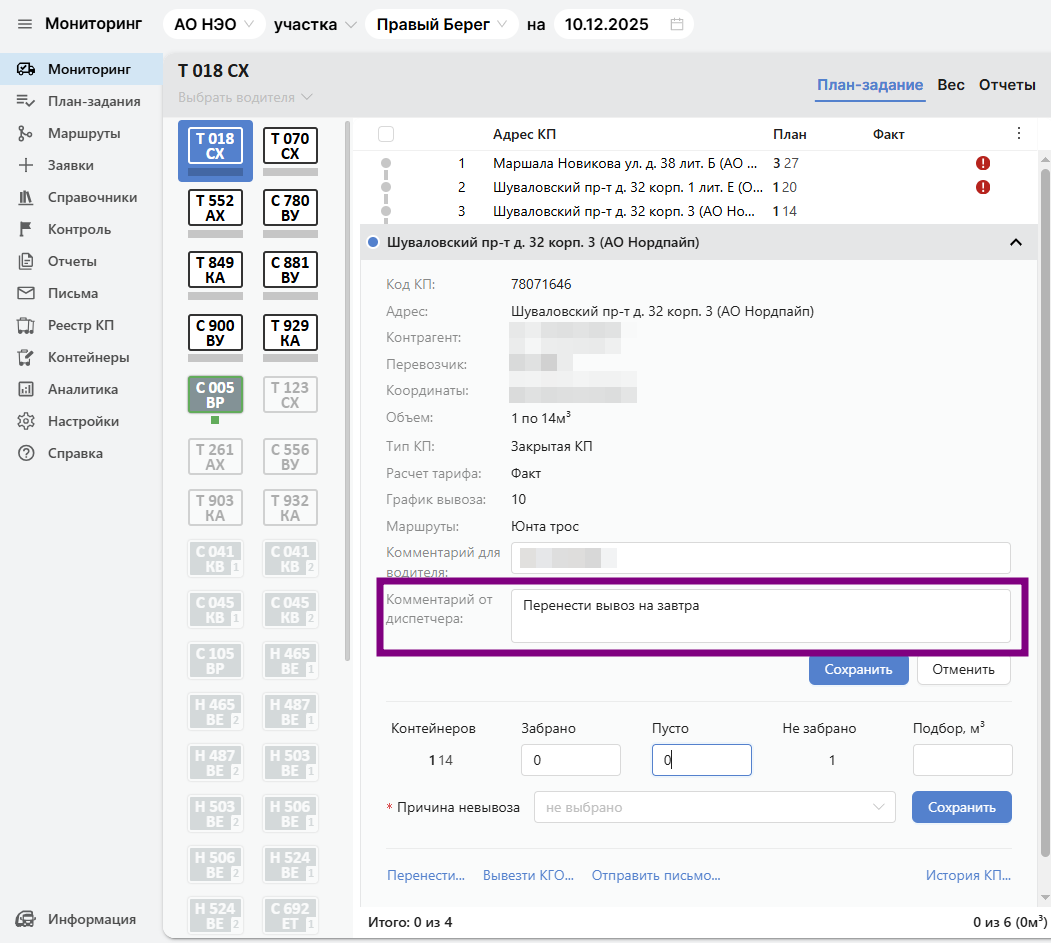Go to Контейнеры in sidebar
Viewport: 1051px width, 943px height.
(88, 357)
